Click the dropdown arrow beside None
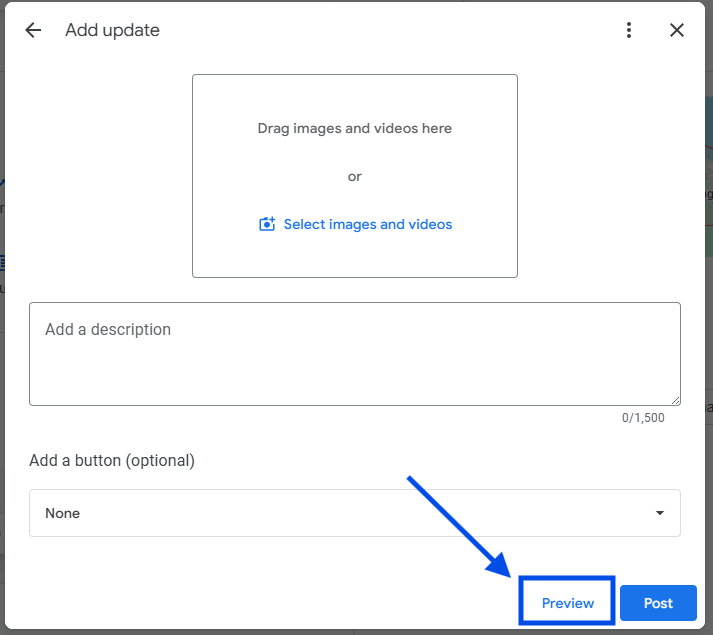The width and height of the screenshot is (713, 635). 660,513
